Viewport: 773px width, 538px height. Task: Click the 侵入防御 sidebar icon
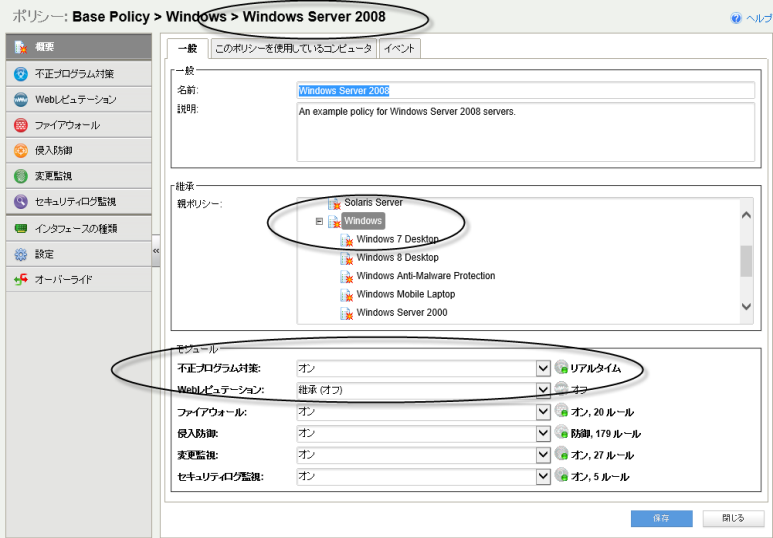point(20,151)
